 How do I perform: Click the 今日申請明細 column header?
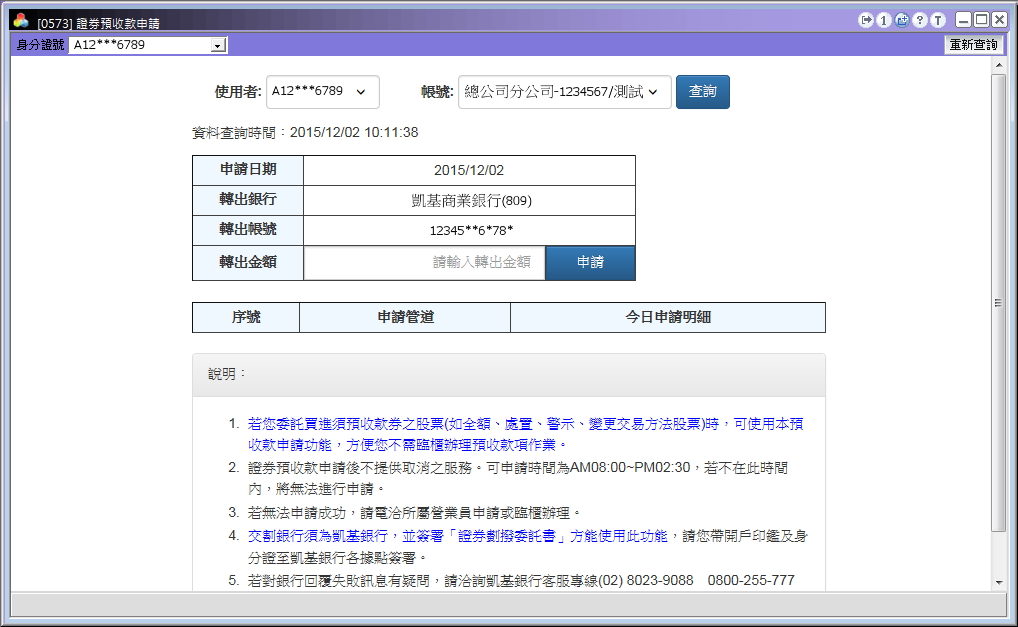point(668,317)
